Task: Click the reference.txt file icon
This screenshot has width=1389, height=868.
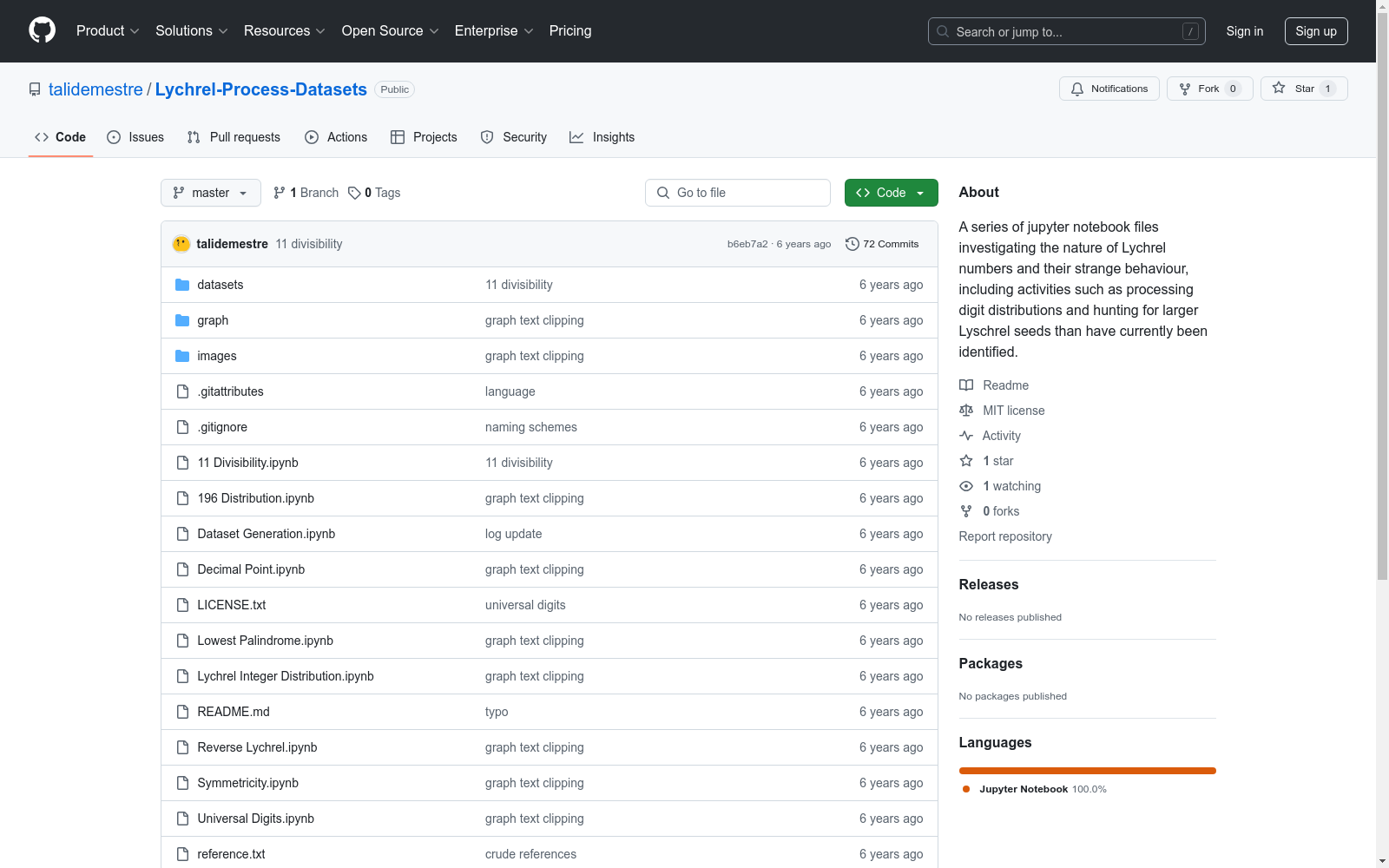Action: click(x=182, y=854)
